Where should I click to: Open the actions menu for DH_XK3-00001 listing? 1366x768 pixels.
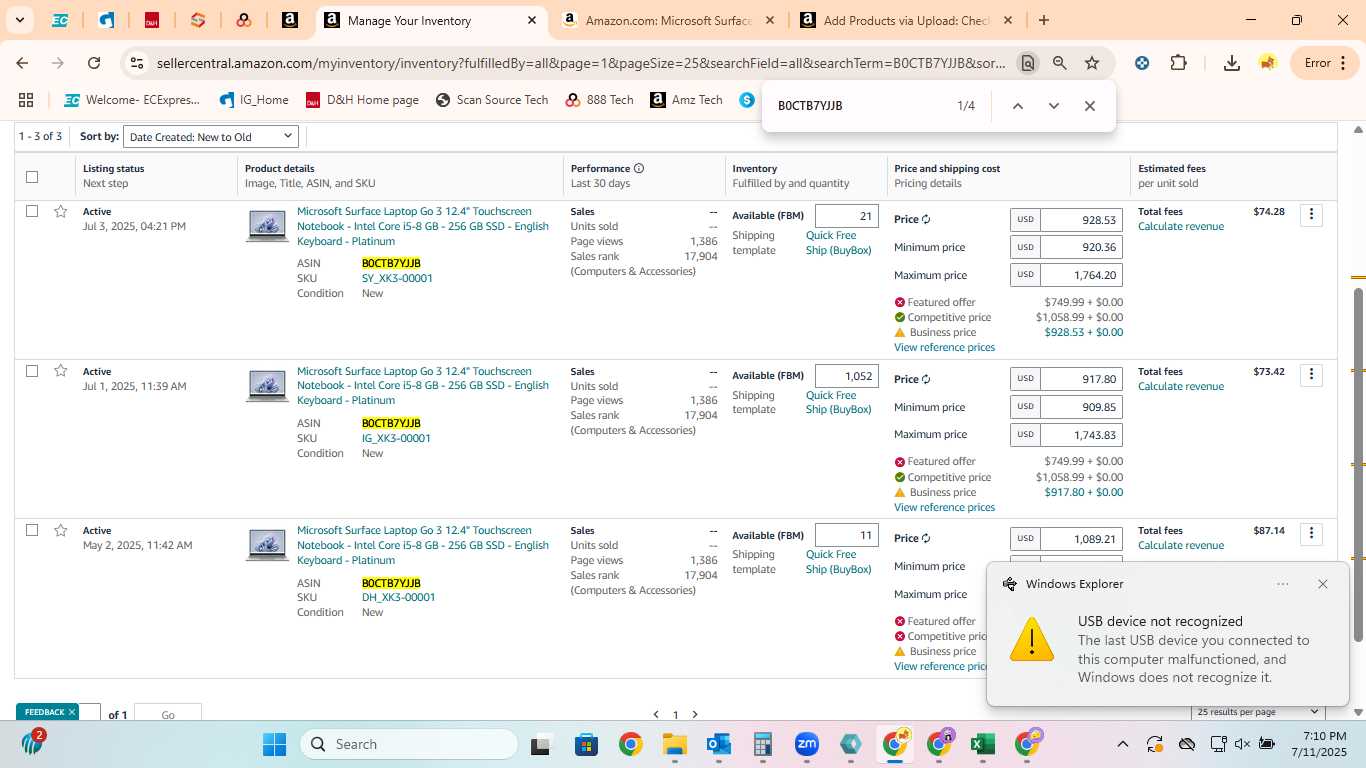[1311, 534]
